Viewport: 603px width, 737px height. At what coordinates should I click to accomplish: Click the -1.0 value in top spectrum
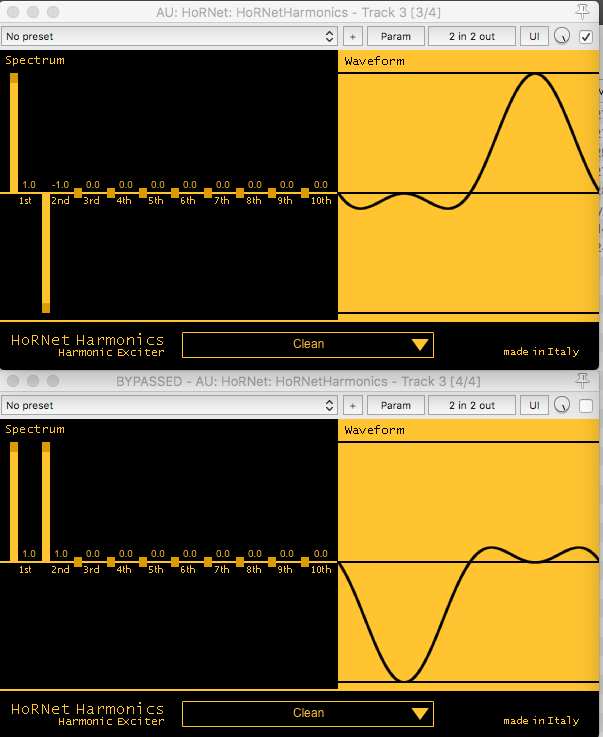(60, 184)
